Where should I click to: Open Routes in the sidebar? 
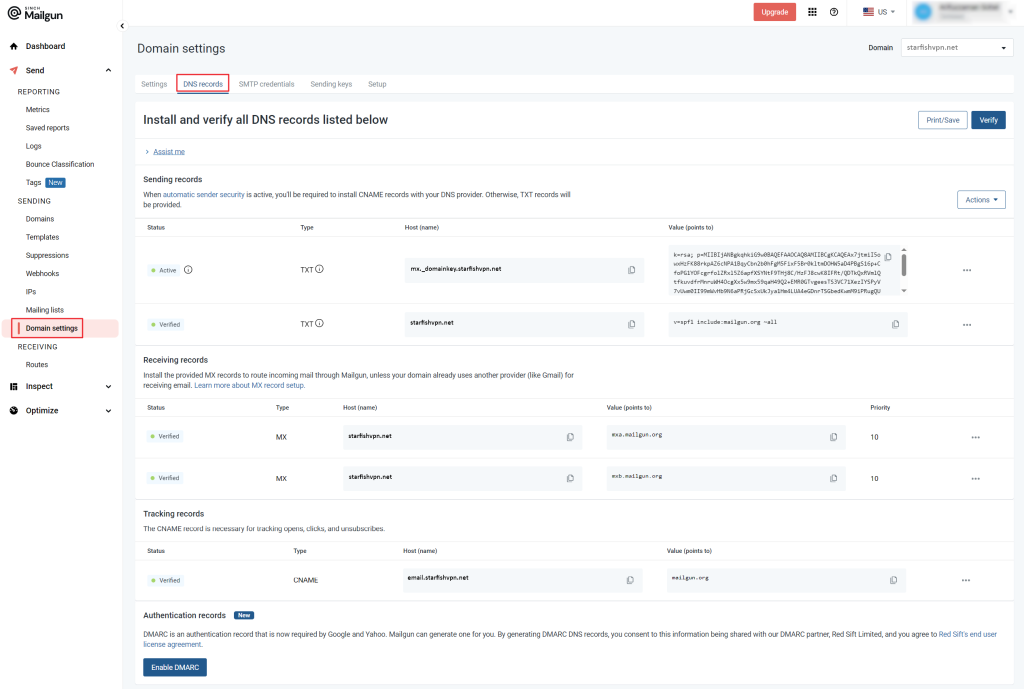coord(37,364)
